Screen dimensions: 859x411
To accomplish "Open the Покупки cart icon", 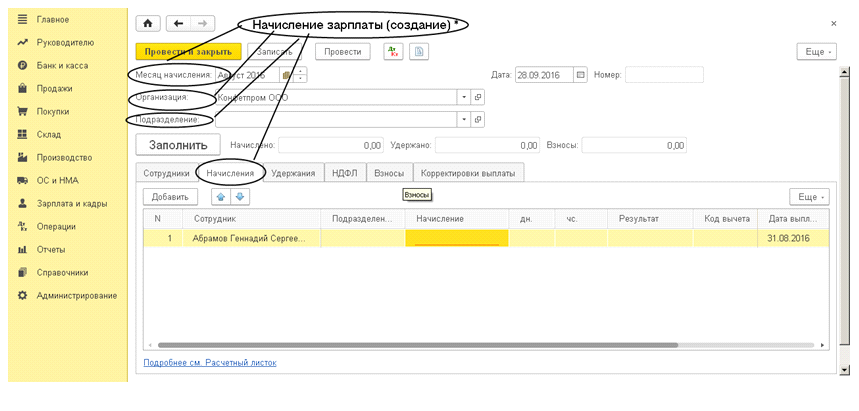I will (22, 111).
